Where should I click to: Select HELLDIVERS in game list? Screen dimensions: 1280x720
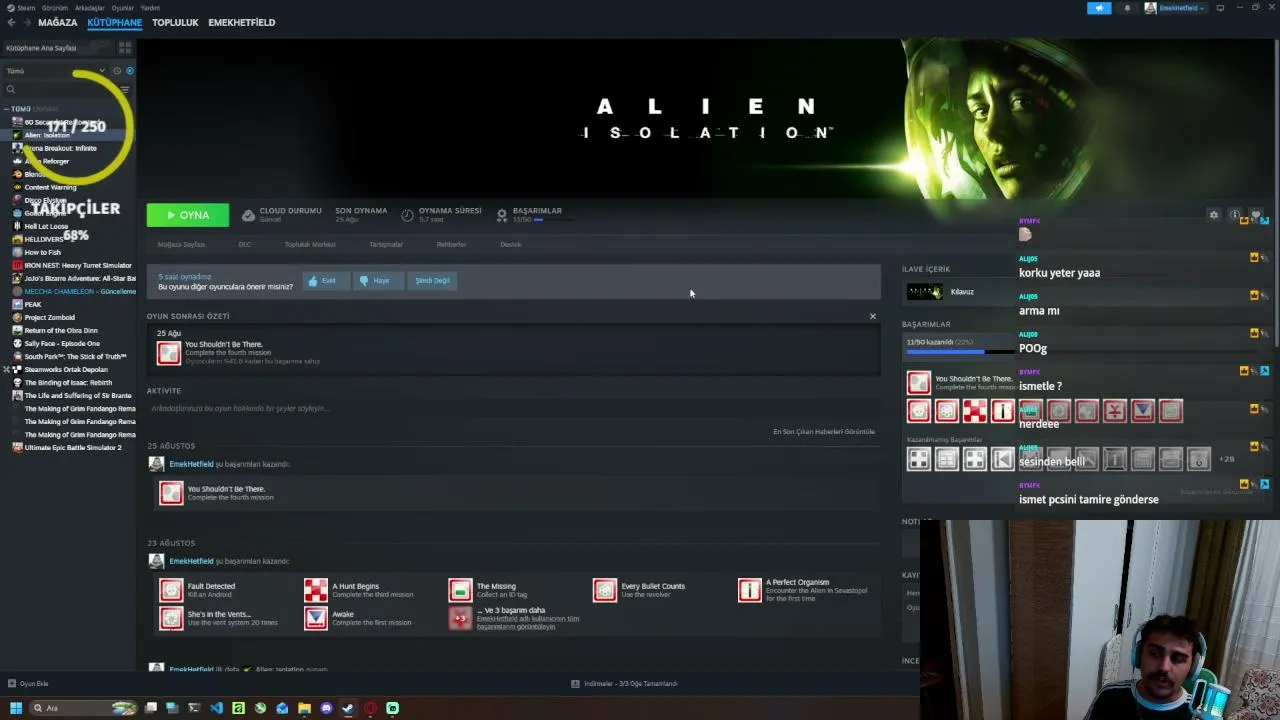pyautogui.click(x=44, y=239)
